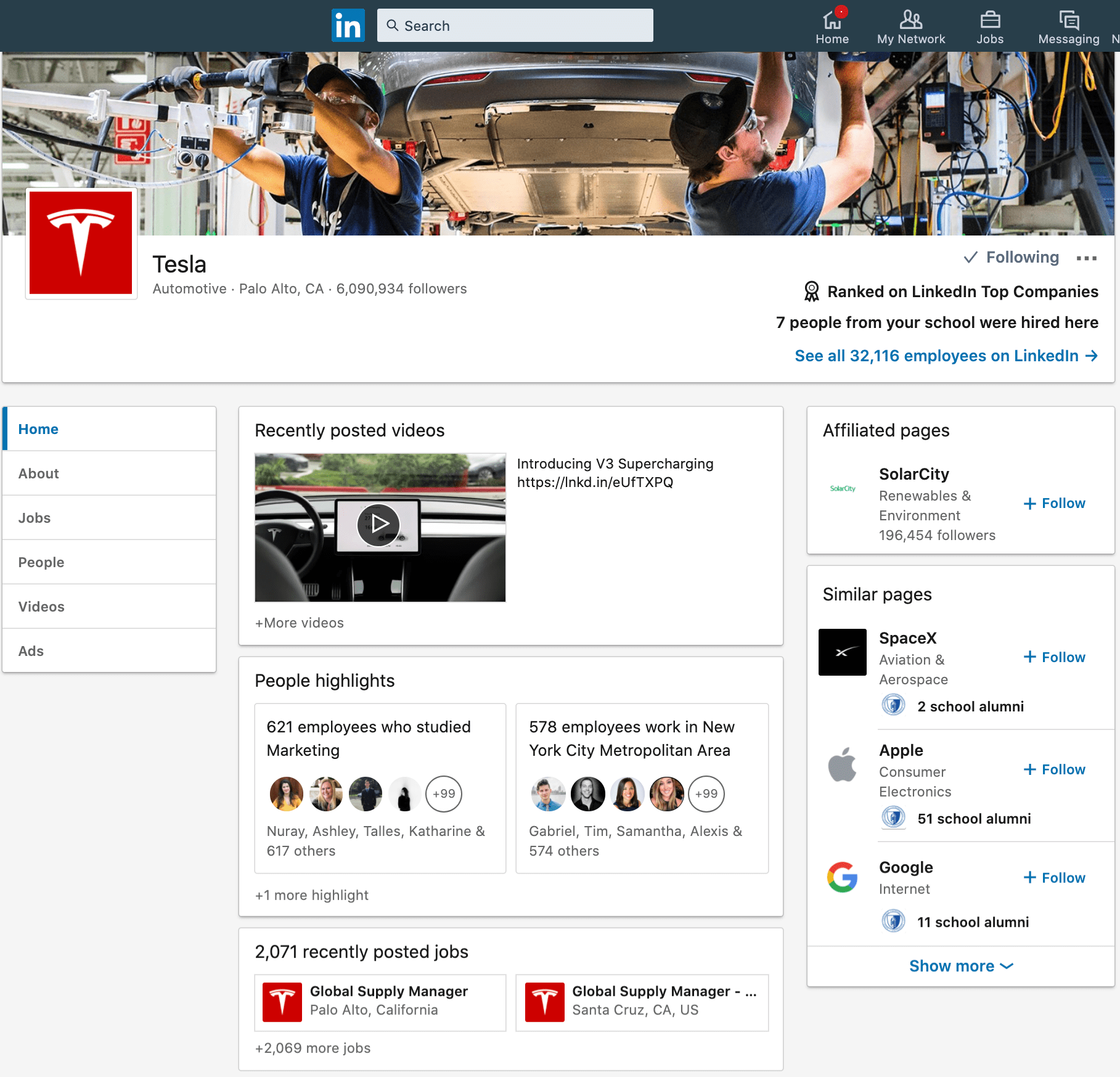
Task: Open the +2,069 more jobs link
Action: 313,1048
